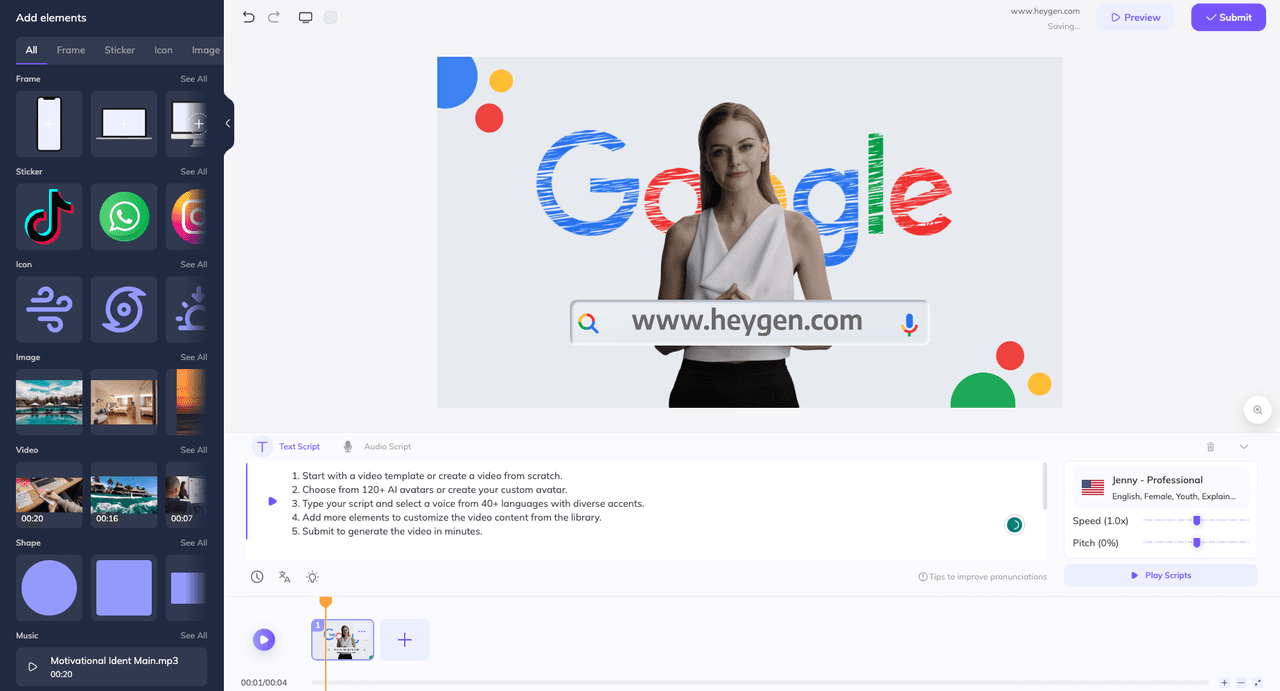Delete the script with trash icon
The height and width of the screenshot is (691, 1280).
(x=1211, y=447)
